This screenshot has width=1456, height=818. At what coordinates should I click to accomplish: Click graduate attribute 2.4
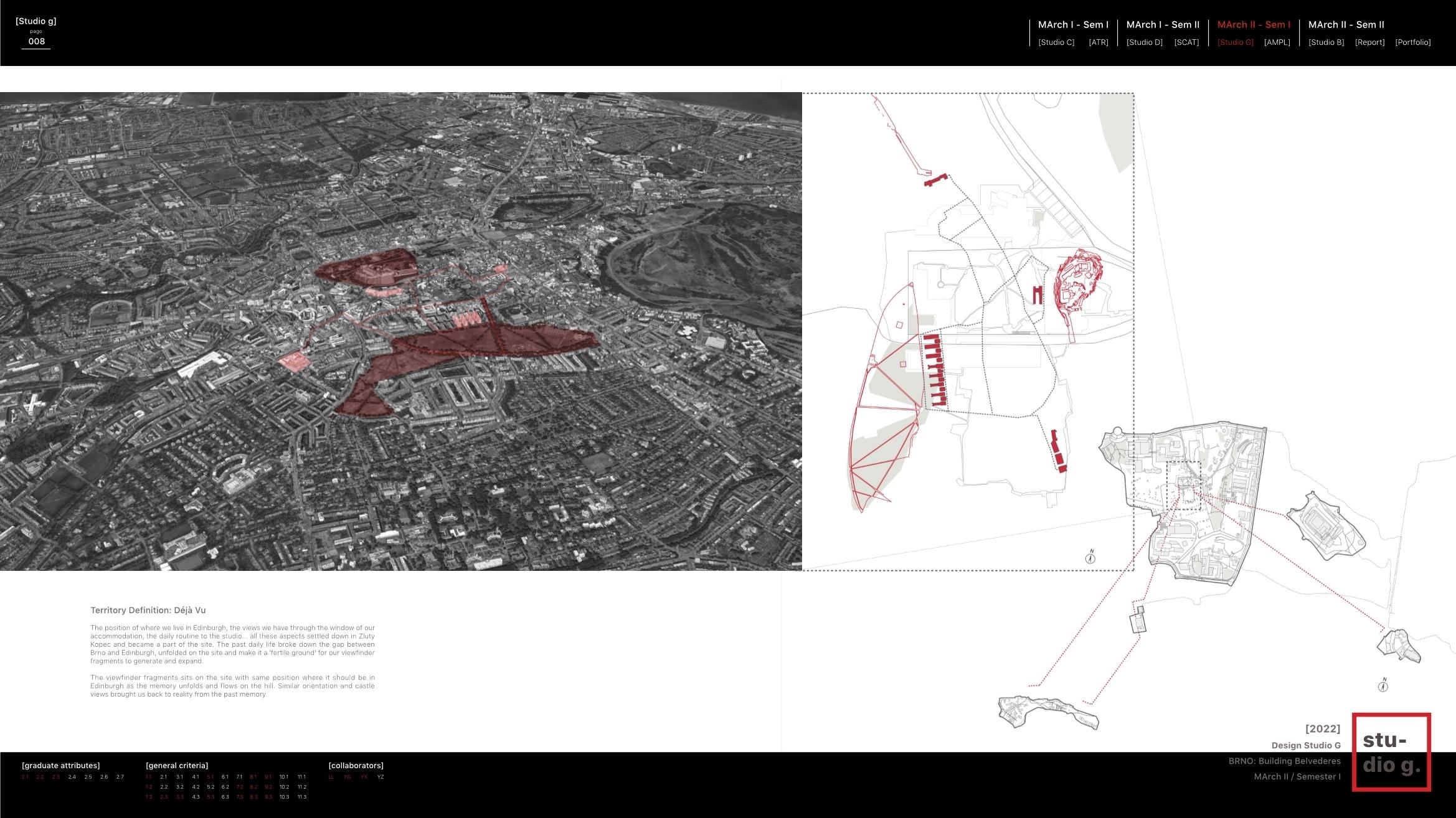coord(72,777)
